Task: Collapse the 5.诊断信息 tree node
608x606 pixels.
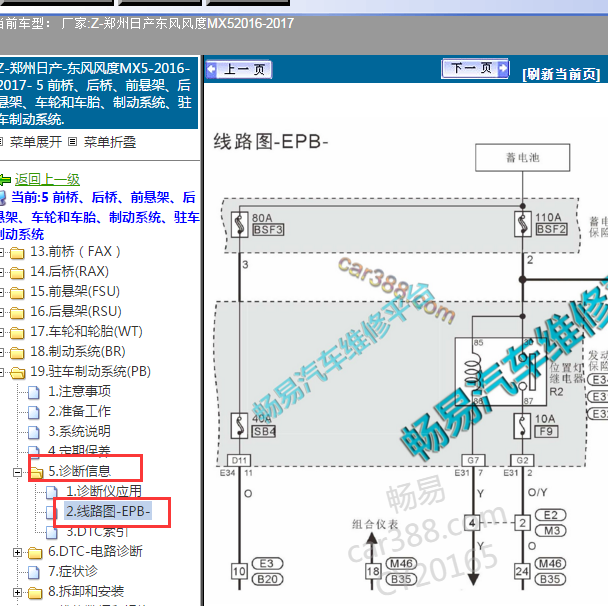Action: click(x=17, y=472)
